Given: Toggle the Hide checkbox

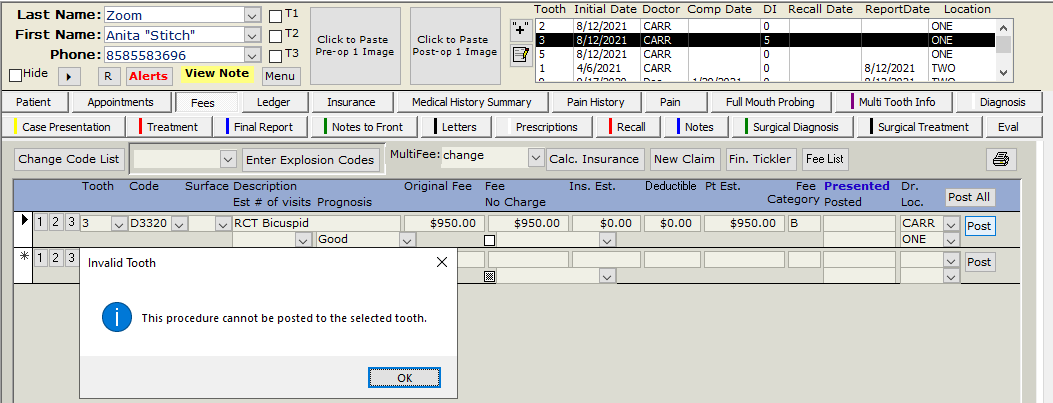Looking at the screenshot, I should click(x=15, y=75).
